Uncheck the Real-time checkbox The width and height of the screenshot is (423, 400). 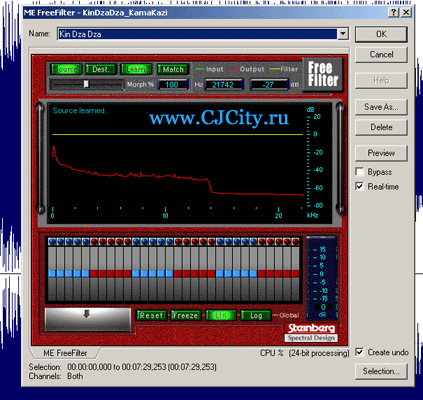(360, 186)
